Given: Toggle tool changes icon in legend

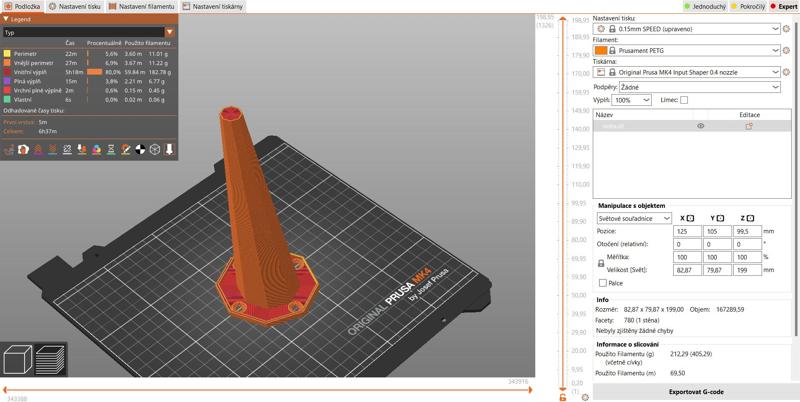Looking at the screenshot, I should point(82,149).
